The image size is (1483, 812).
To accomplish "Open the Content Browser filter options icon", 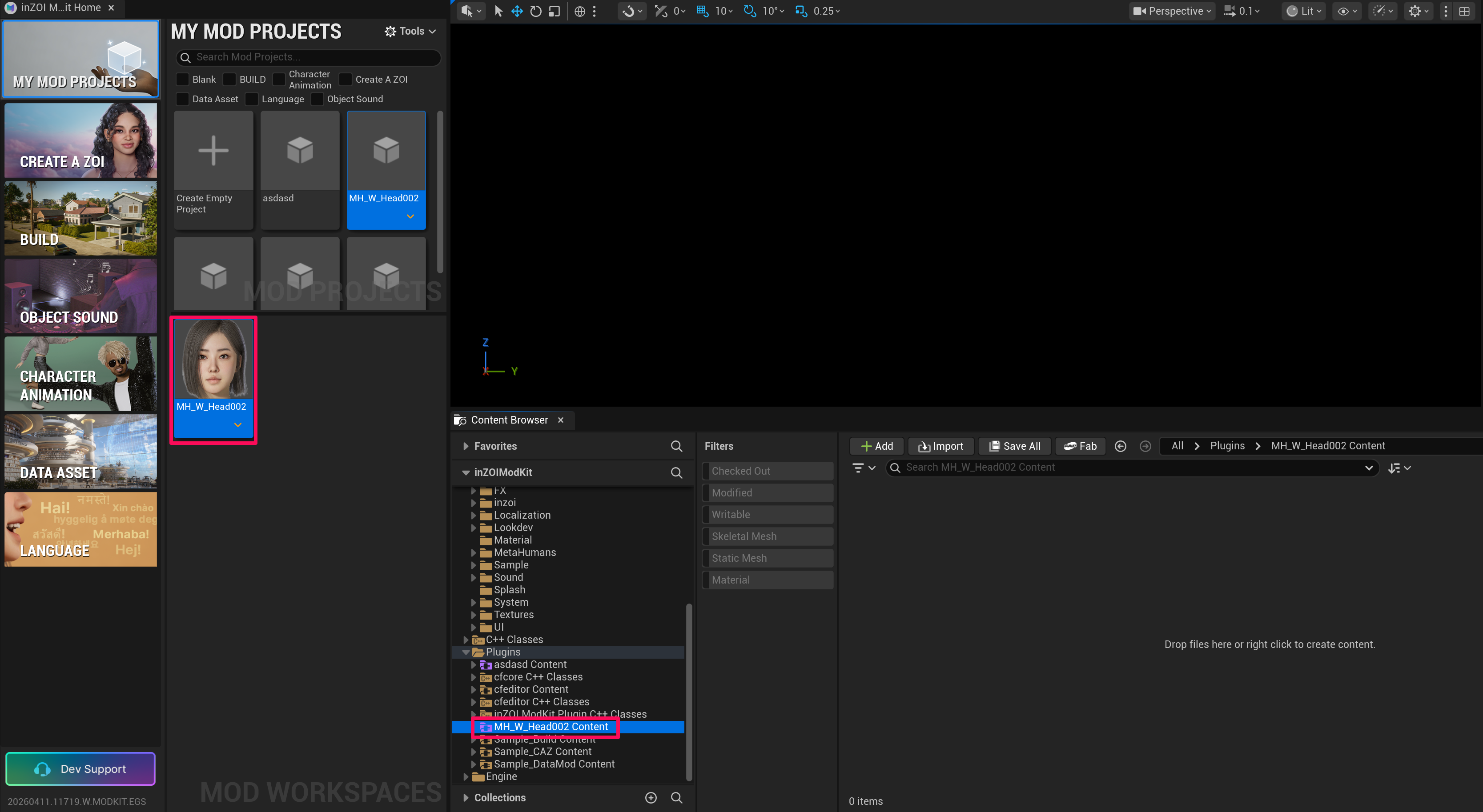I will point(860,467).
